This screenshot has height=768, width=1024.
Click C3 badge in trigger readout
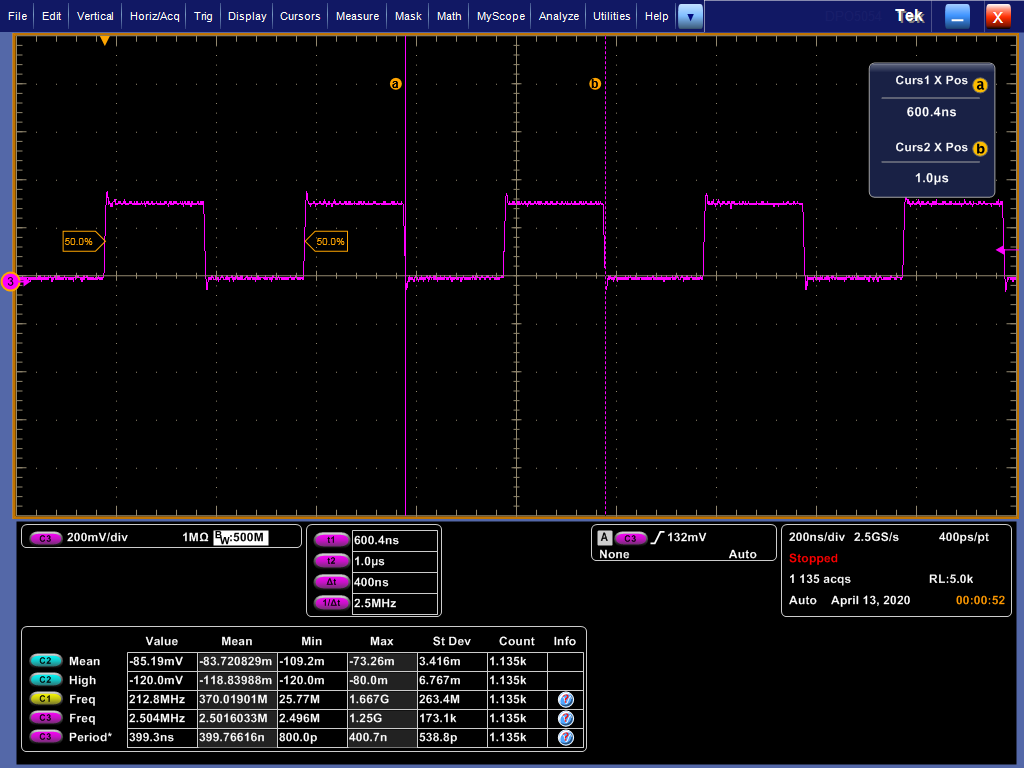(x=630, y=538)
